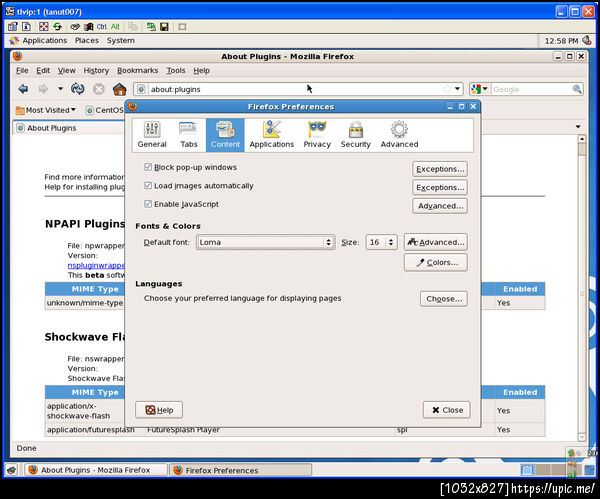
Task: Toggle Block pop-up windows checkbox
Action: [x=148, y=167]
